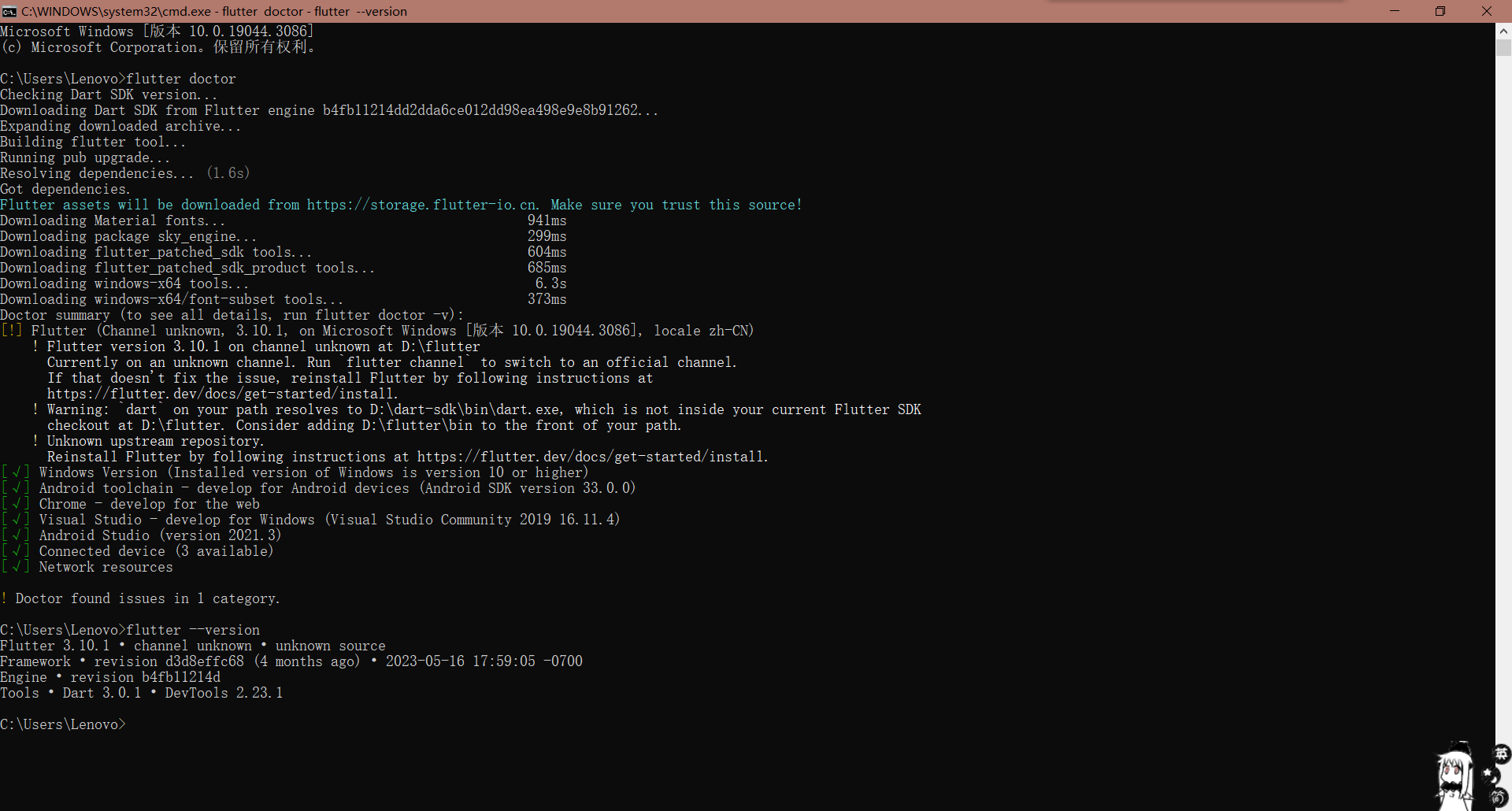Click the 'https://storage.flutter-io.cn' URL text
This screenshot has width=1512, height=811.
[421, 205]
